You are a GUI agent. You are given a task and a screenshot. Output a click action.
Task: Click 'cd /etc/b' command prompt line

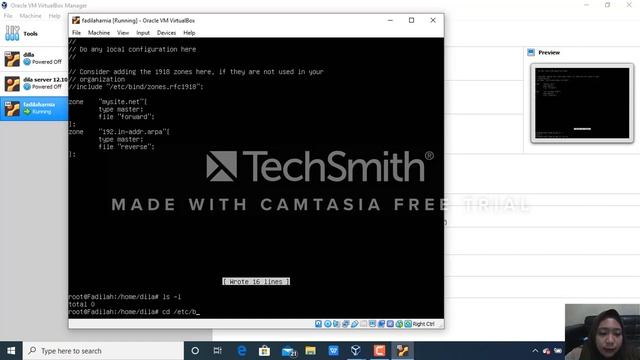[134, 312]
